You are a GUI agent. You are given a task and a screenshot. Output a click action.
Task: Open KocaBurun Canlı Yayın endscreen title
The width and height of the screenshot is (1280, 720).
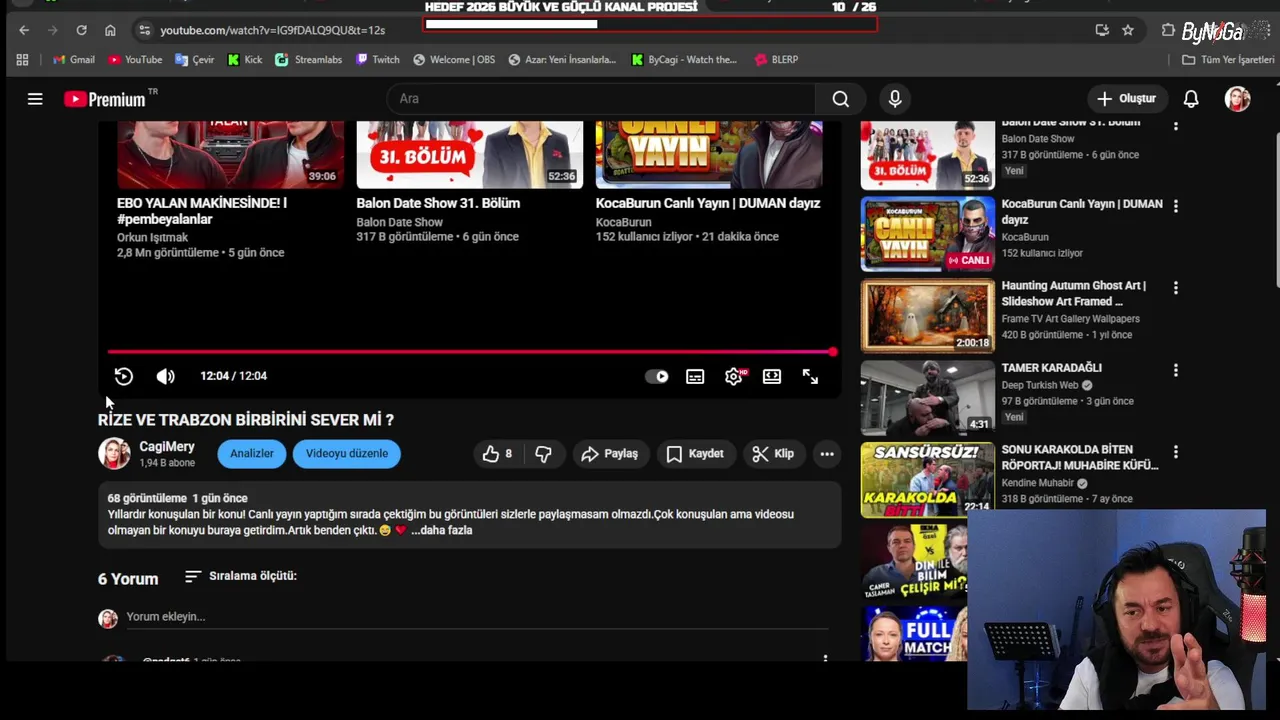(708, 203)
